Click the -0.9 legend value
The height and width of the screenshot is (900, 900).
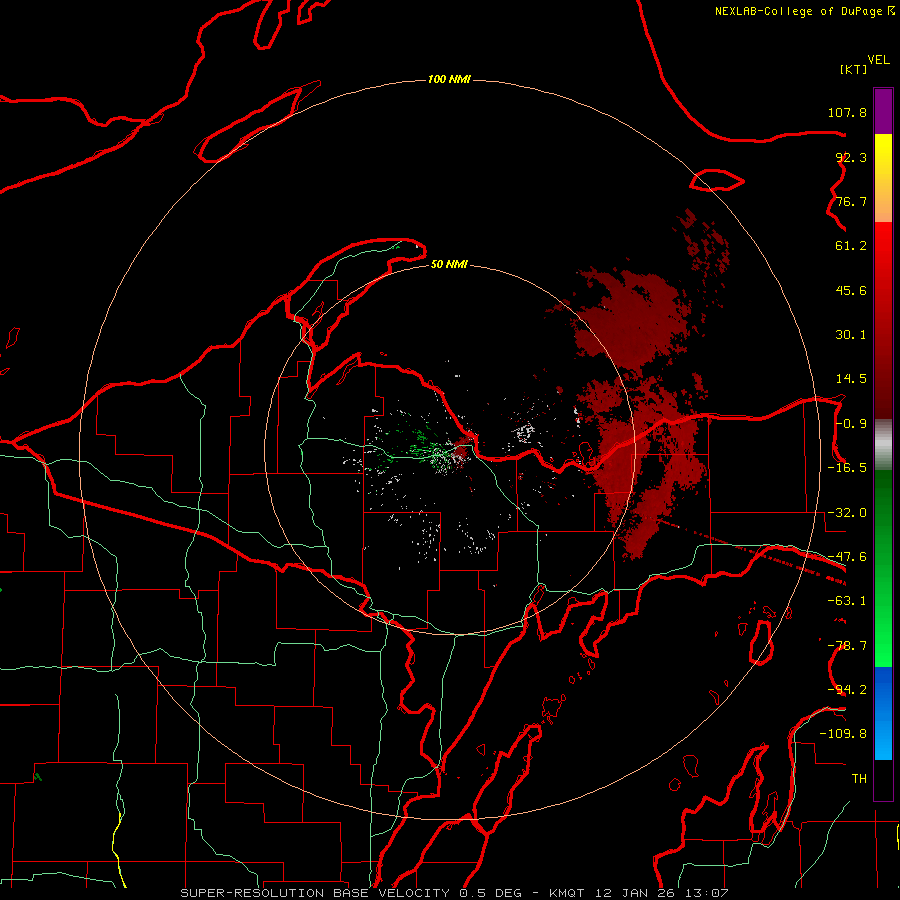coord(851,424)
